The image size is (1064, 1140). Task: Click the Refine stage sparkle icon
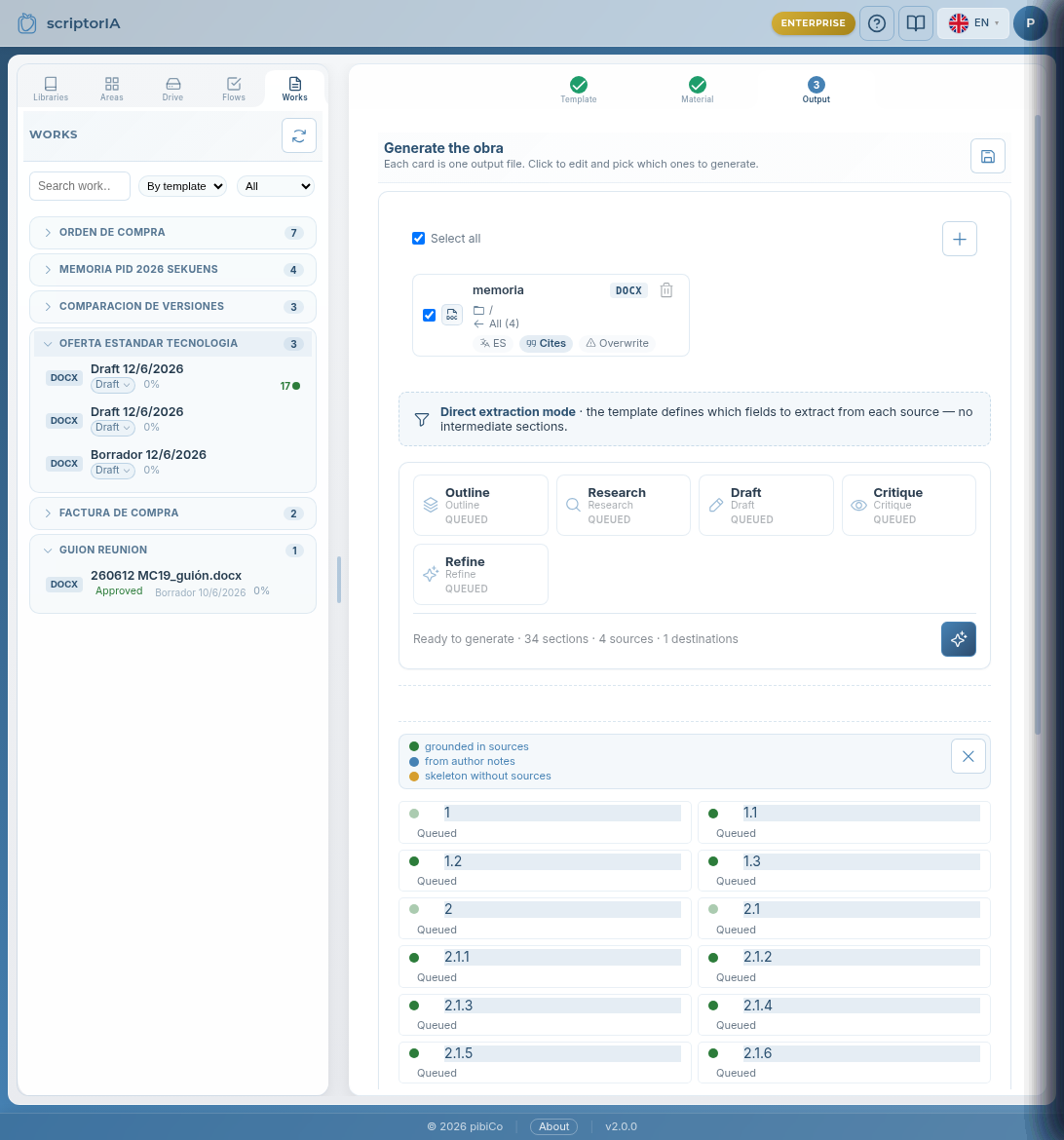pyautogui.click(x=431, y=574)
